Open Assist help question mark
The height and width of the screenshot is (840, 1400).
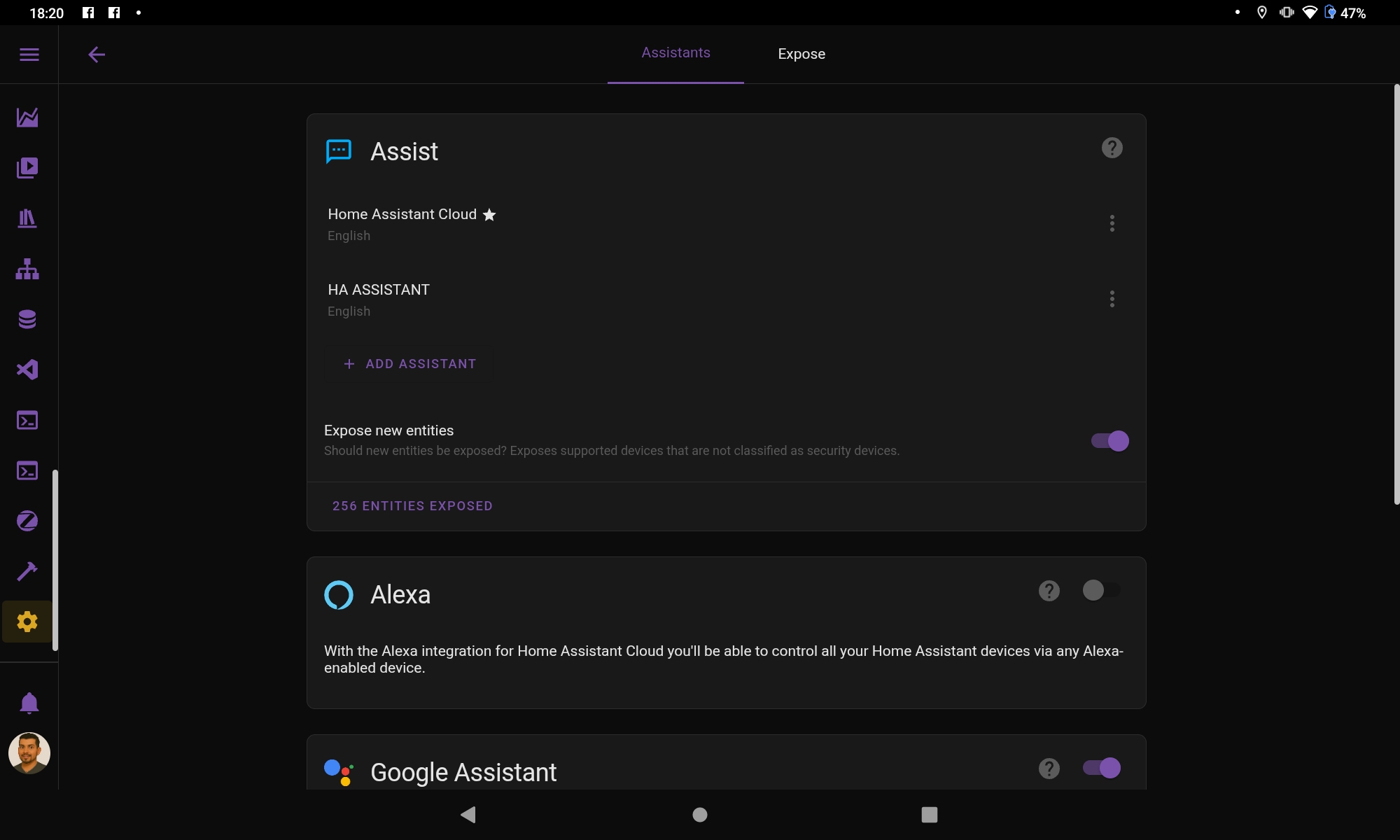[x=1112, y=148]
